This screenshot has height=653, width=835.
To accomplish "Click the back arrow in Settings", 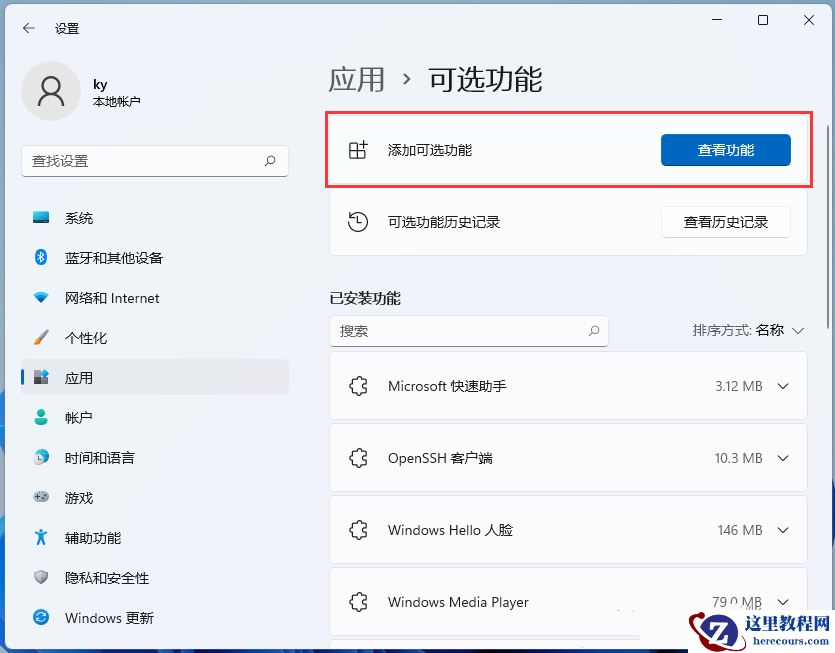I will [x=27, y=28].
